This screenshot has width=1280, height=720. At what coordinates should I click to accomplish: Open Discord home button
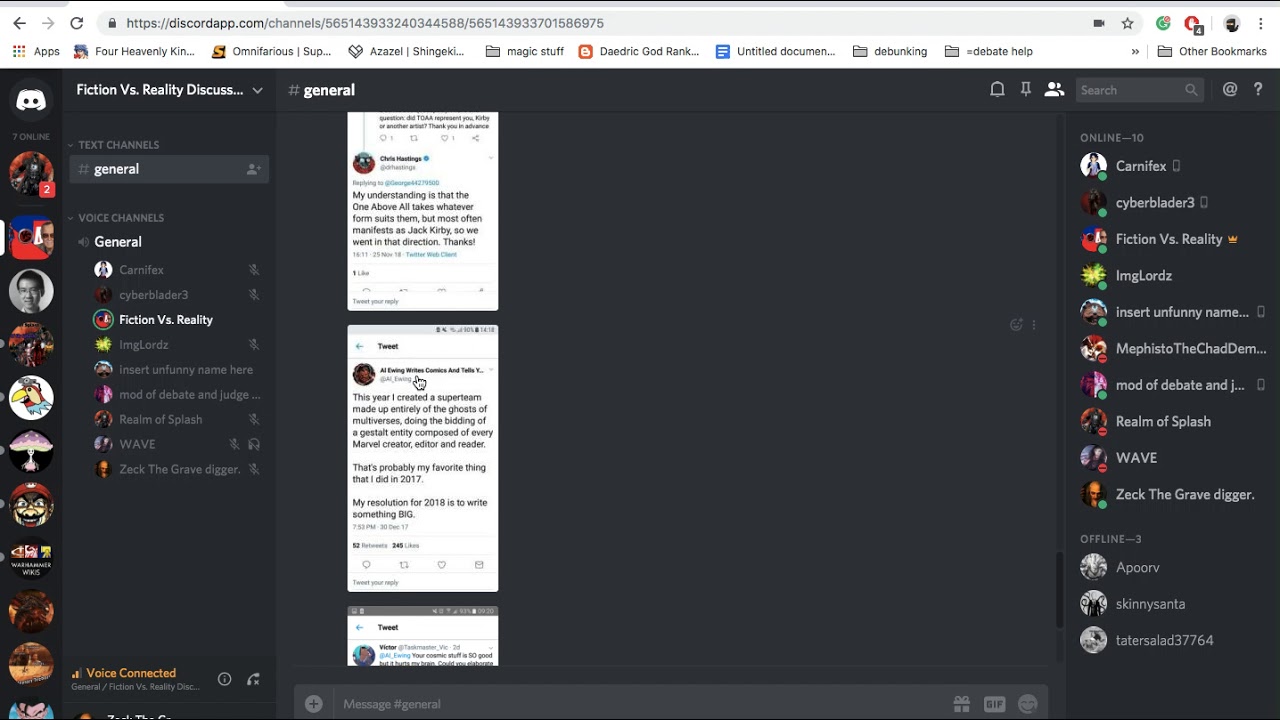point(31,100)
